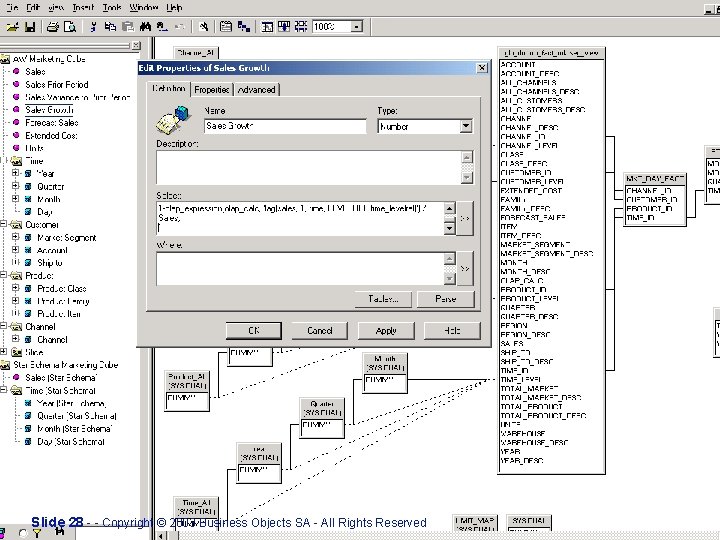Click the Customer class folder icon
The height and width of the screenshot is (540, 720).
point(16,225)
